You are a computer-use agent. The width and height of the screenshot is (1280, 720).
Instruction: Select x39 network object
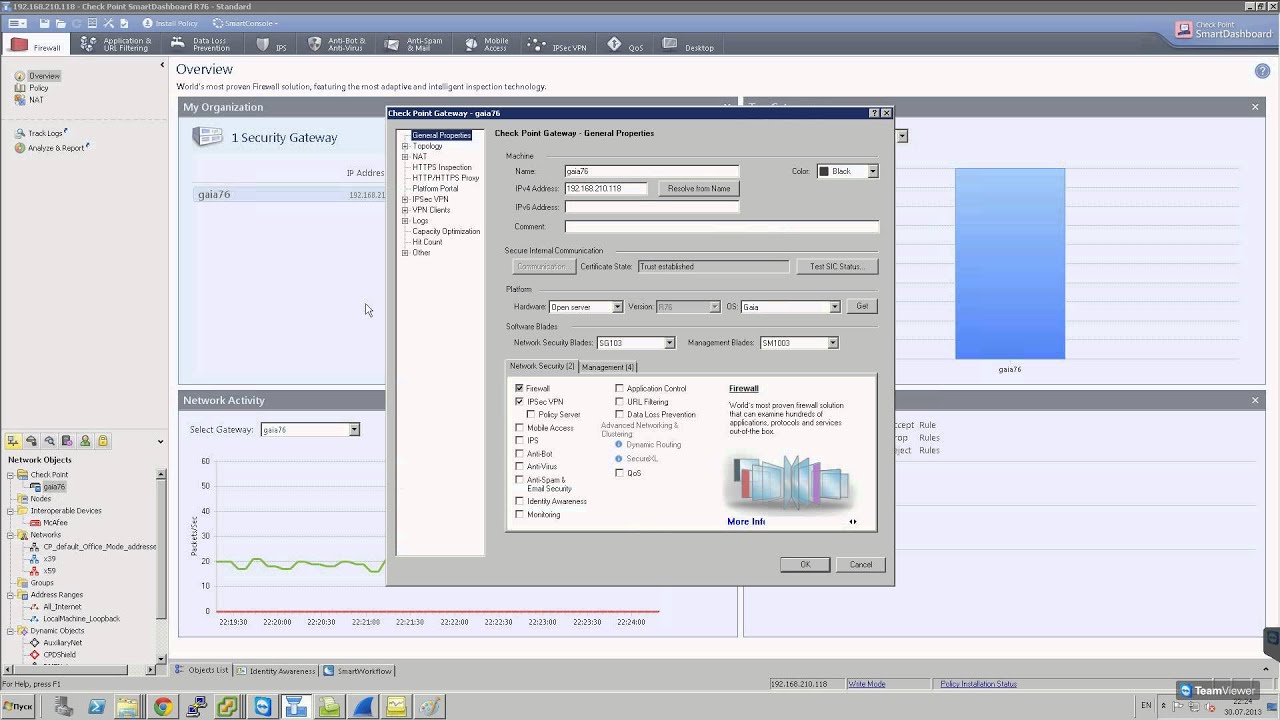(49, 559)
